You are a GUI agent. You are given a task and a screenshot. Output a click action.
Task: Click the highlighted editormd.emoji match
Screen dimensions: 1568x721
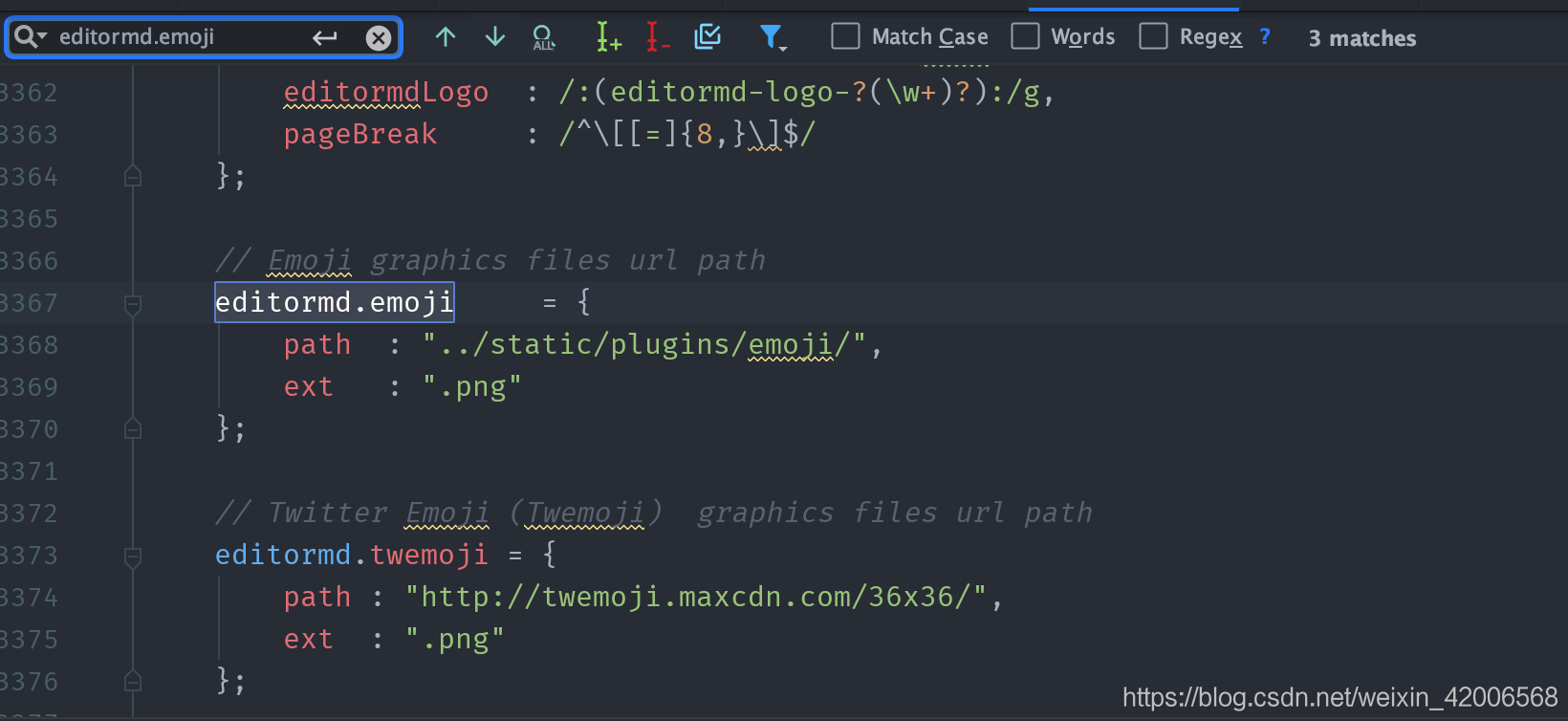point(334,303)
